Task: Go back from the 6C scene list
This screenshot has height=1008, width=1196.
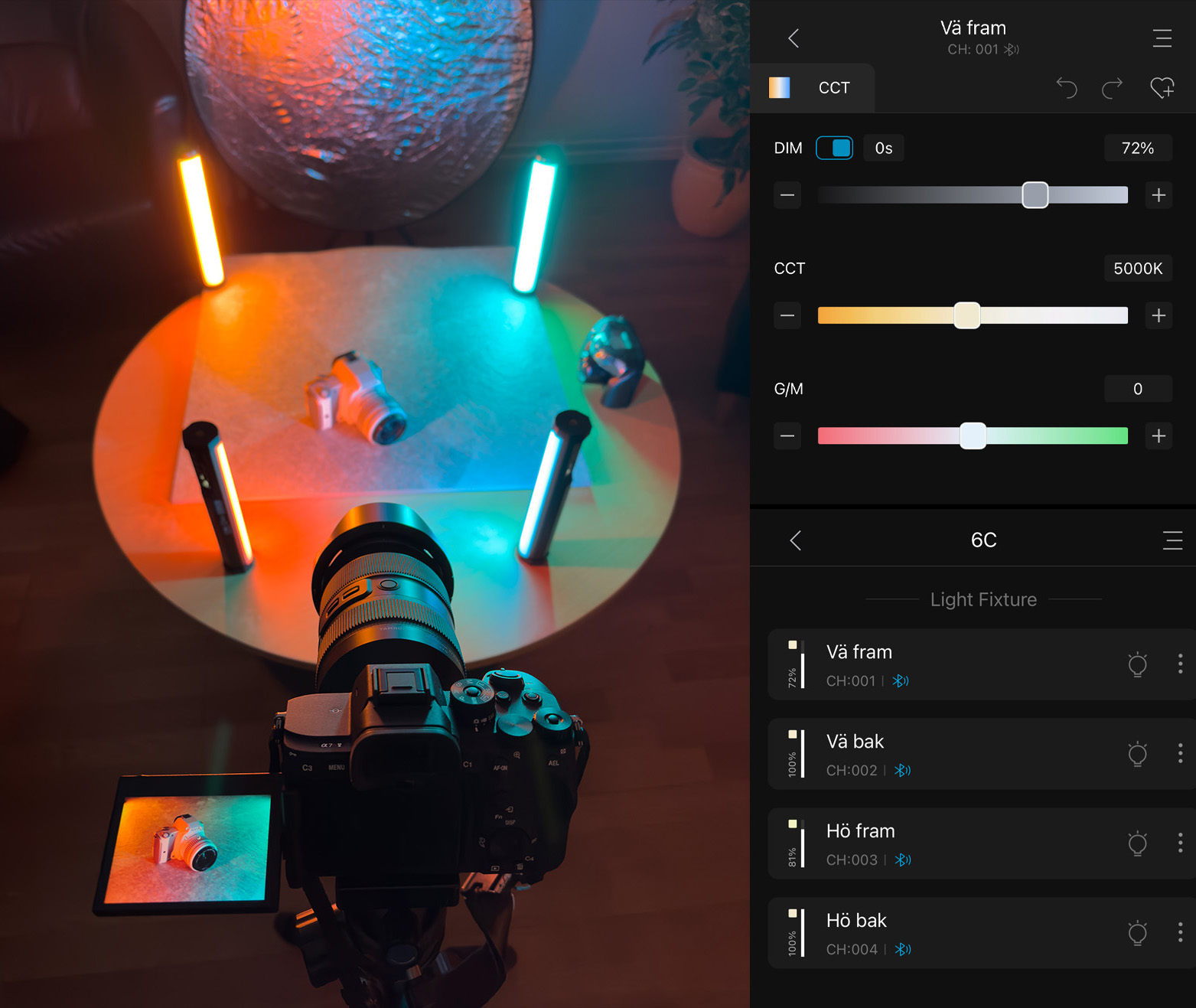Action: pyautogui.click(x=796, y=540)
